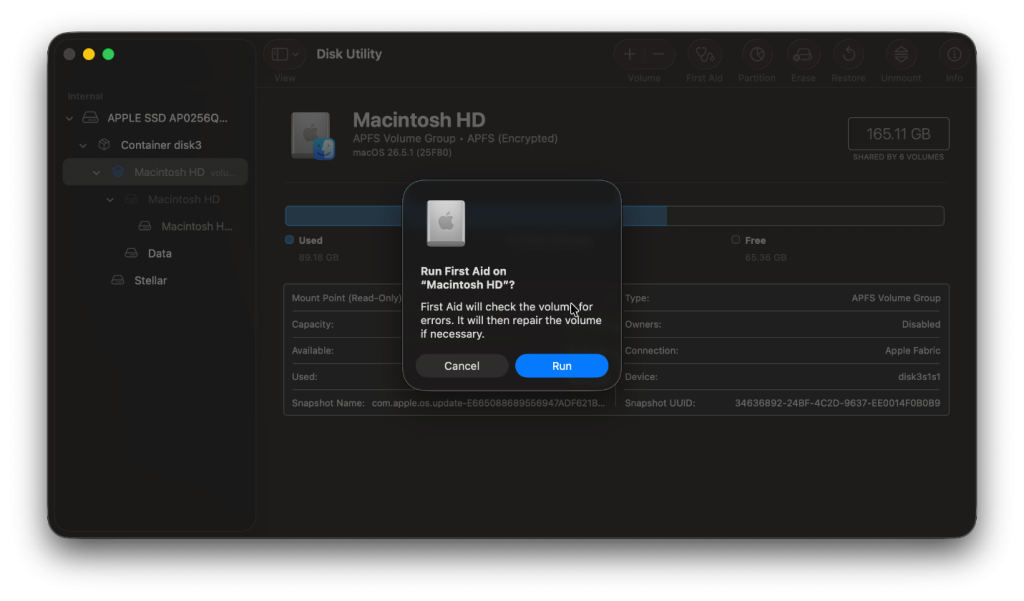Viewport: 1024px width, 601px height.
Task: Collapse the nested Macintosh HD volume chevron
Action: click(110, 199)
